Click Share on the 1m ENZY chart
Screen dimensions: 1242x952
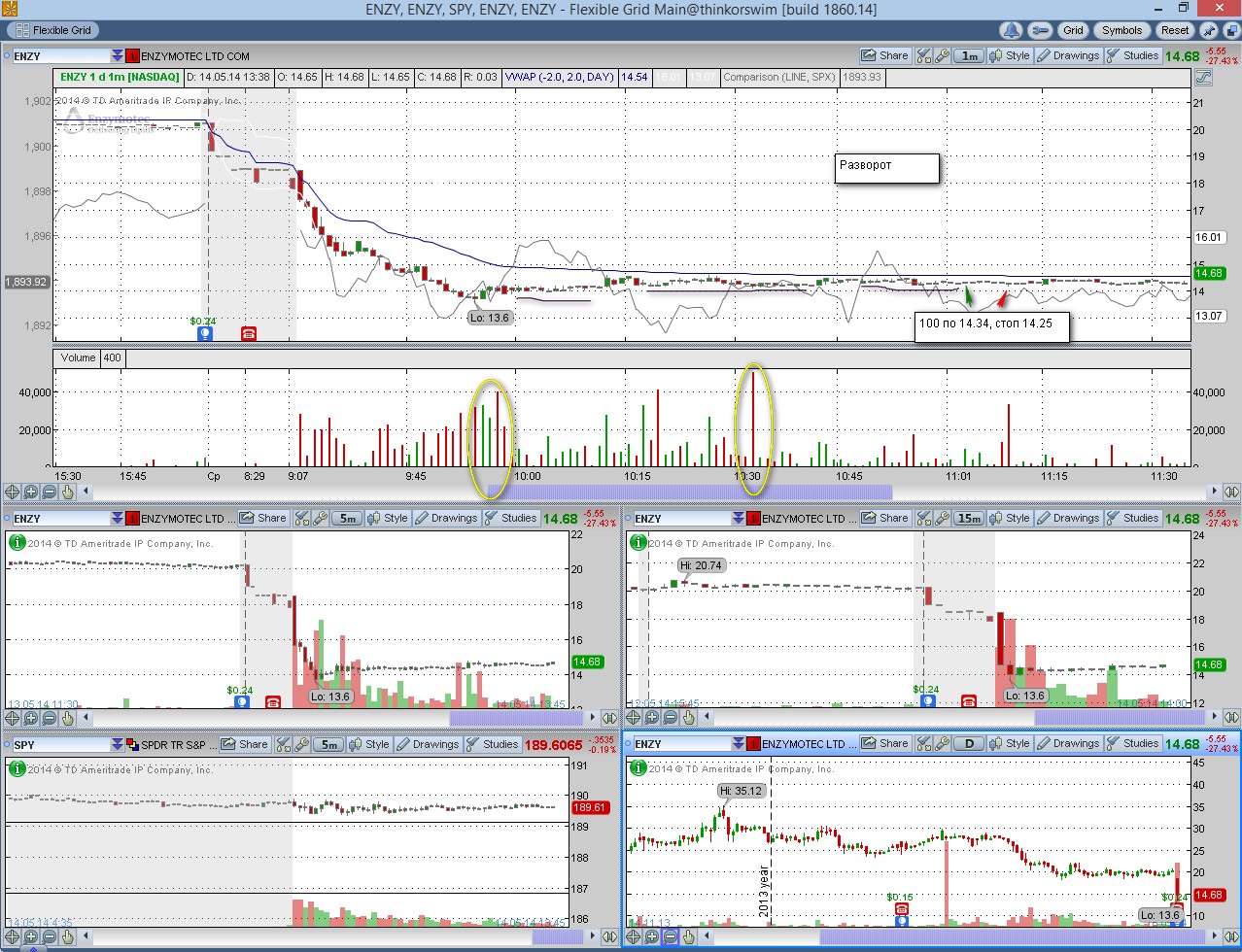[x=885, y=55]
